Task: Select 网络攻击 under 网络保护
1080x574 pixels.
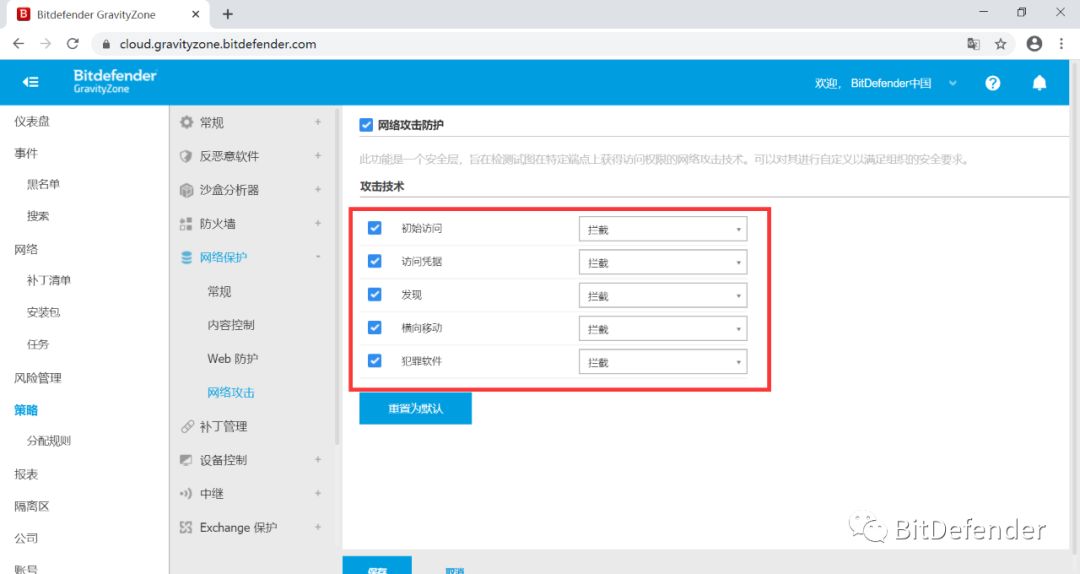Action: click(231, 392)
